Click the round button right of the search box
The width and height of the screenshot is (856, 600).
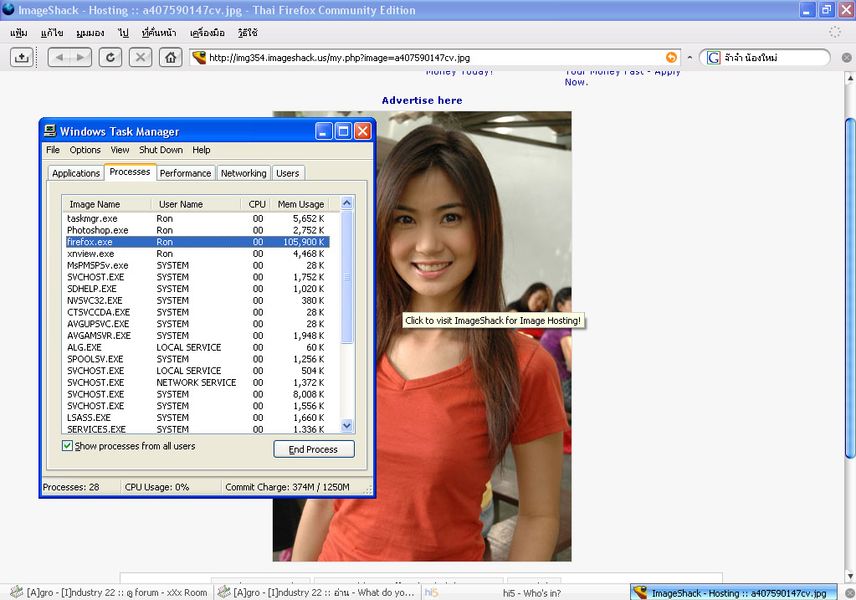tap(846, 57)
